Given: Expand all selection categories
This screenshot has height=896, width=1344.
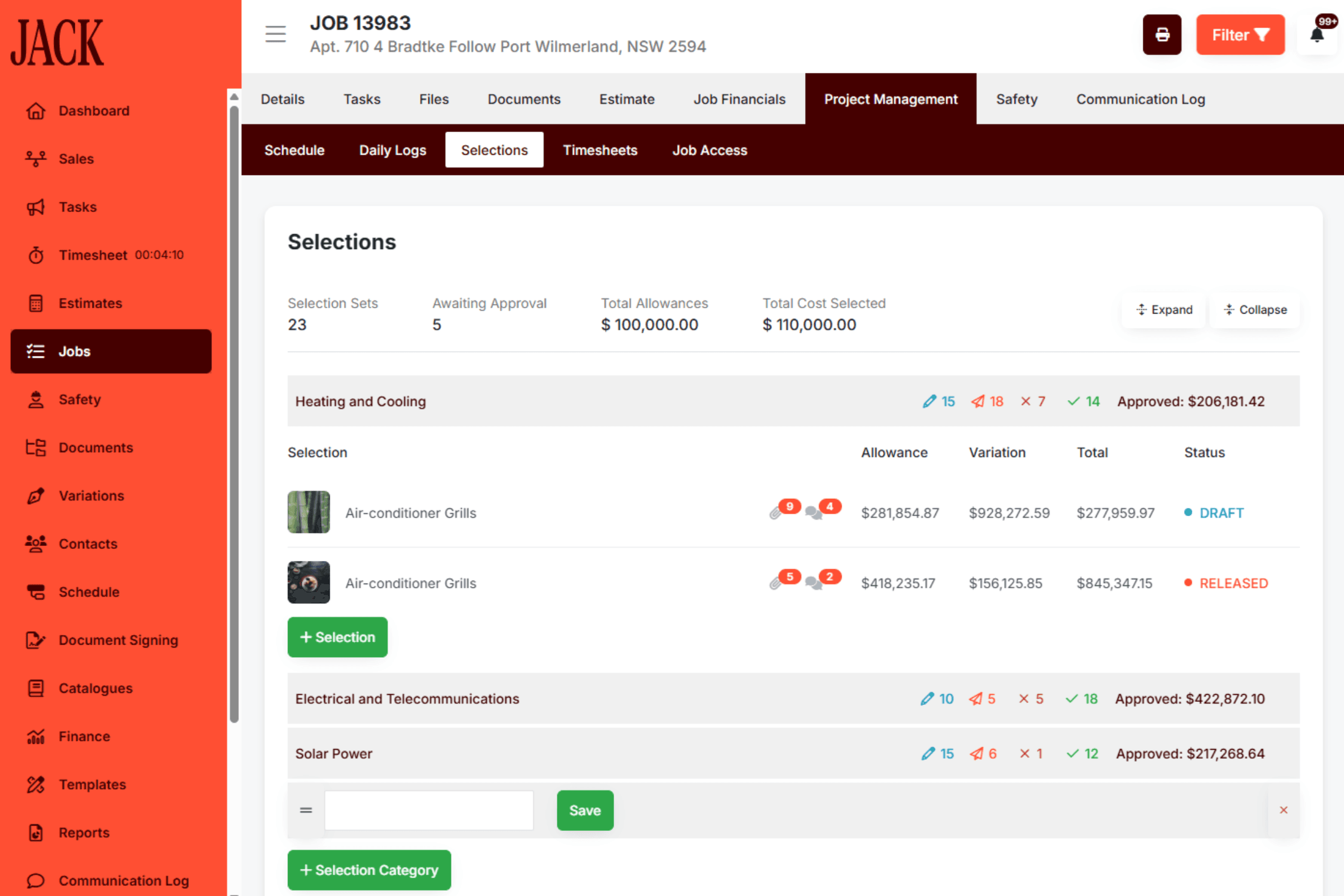Looking at the screenshot, I should pyautogui.click(x=1164, y=309).
